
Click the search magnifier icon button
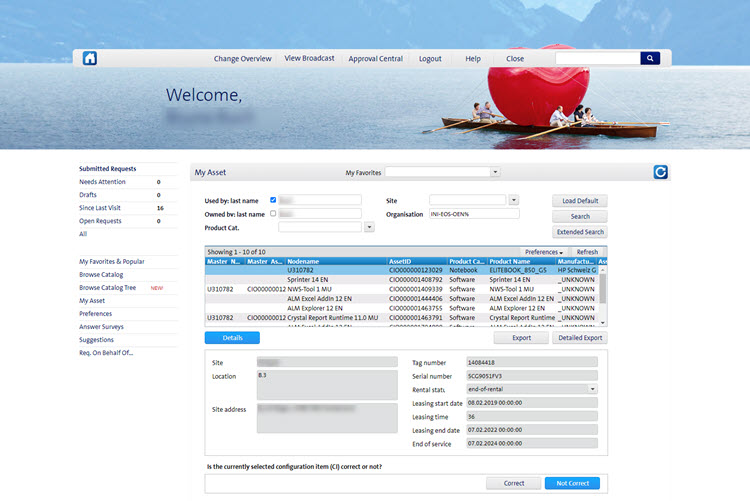click(x=650, y=59)
